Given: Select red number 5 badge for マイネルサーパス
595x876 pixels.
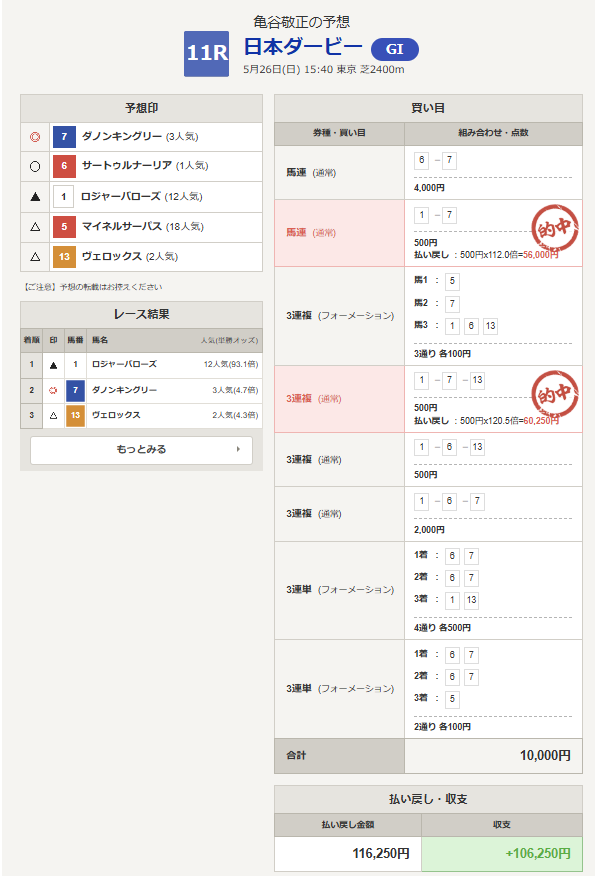Looking at the screenshot, I should (64, 227).
